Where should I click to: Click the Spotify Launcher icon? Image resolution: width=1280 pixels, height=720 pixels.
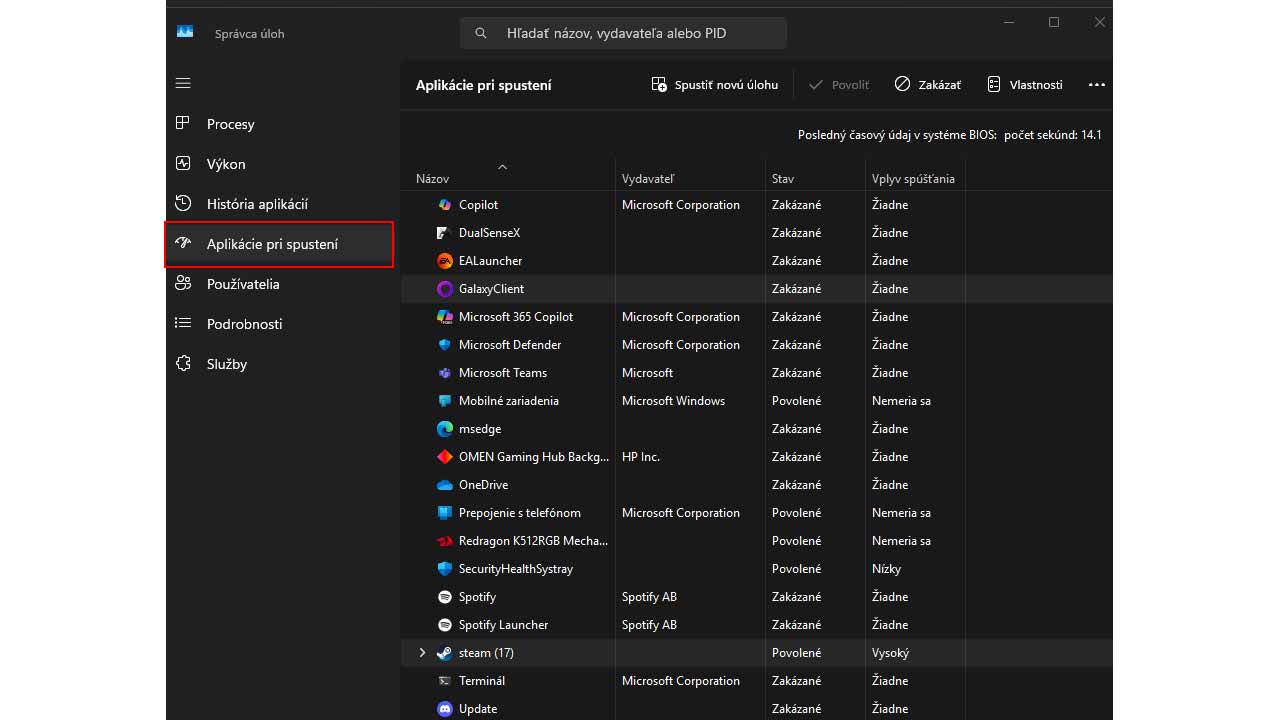pyautogui.click(x=445, y=625)
